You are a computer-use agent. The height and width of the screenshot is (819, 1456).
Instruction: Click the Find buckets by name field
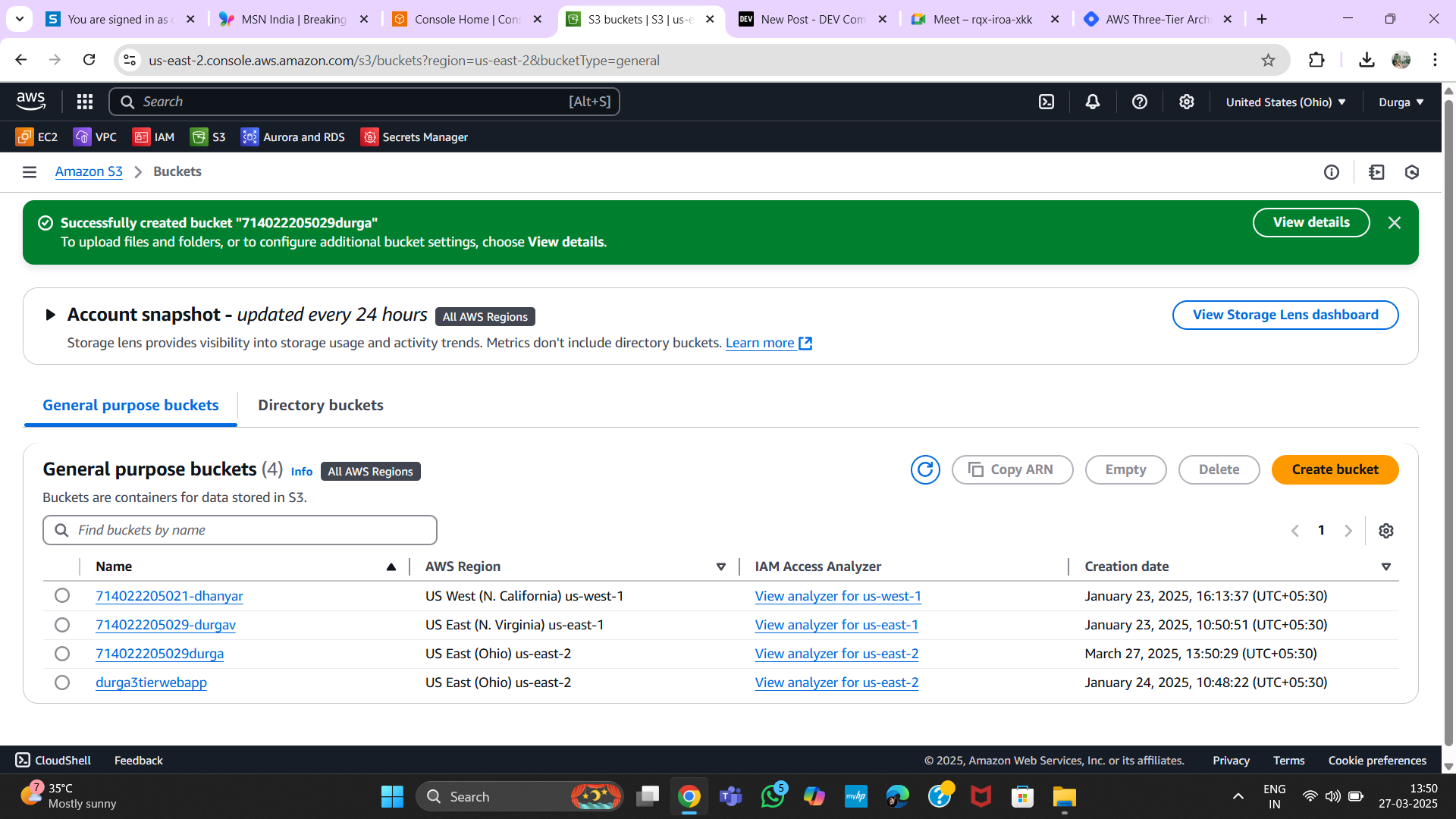pyautogui.click(x=240, y=530)
